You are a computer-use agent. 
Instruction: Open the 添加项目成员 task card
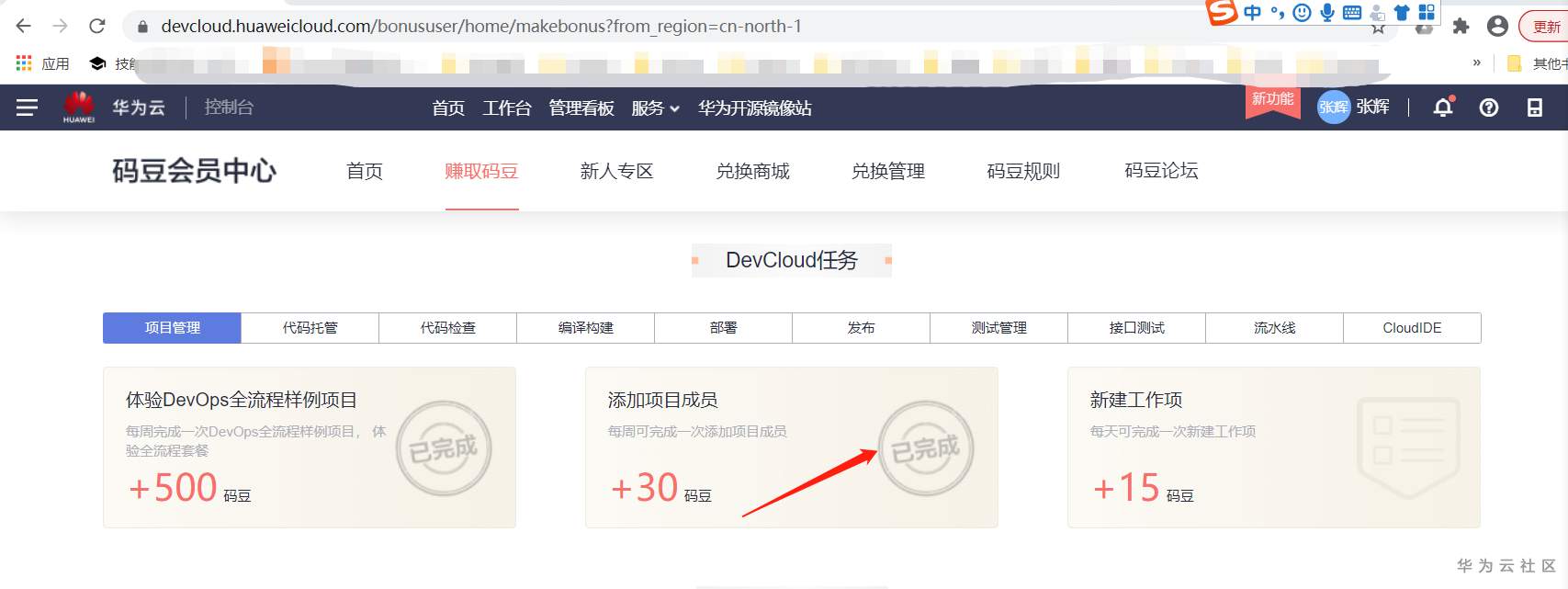[x=792, y=447]
